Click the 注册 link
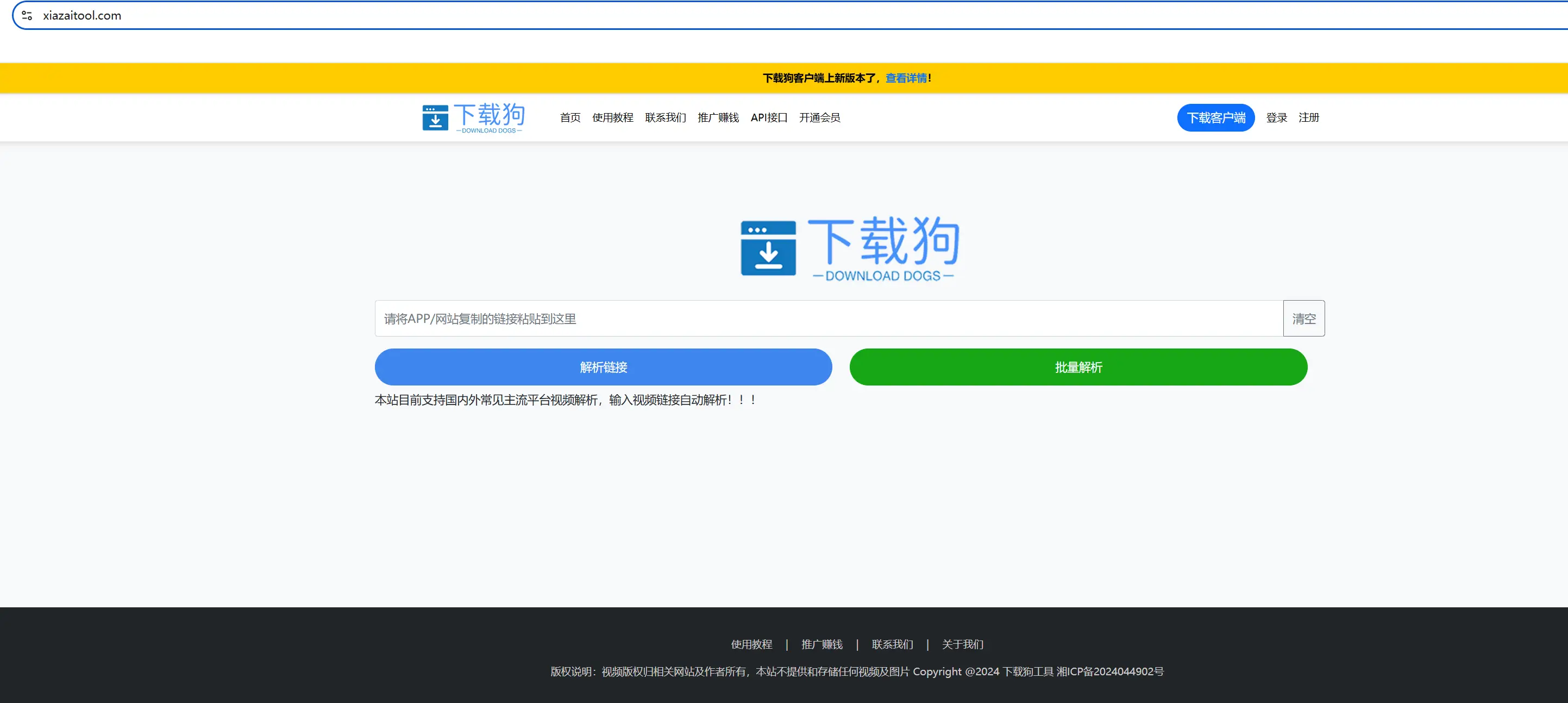Viewport: 1568px width, 703px height. pos(1309,117)
